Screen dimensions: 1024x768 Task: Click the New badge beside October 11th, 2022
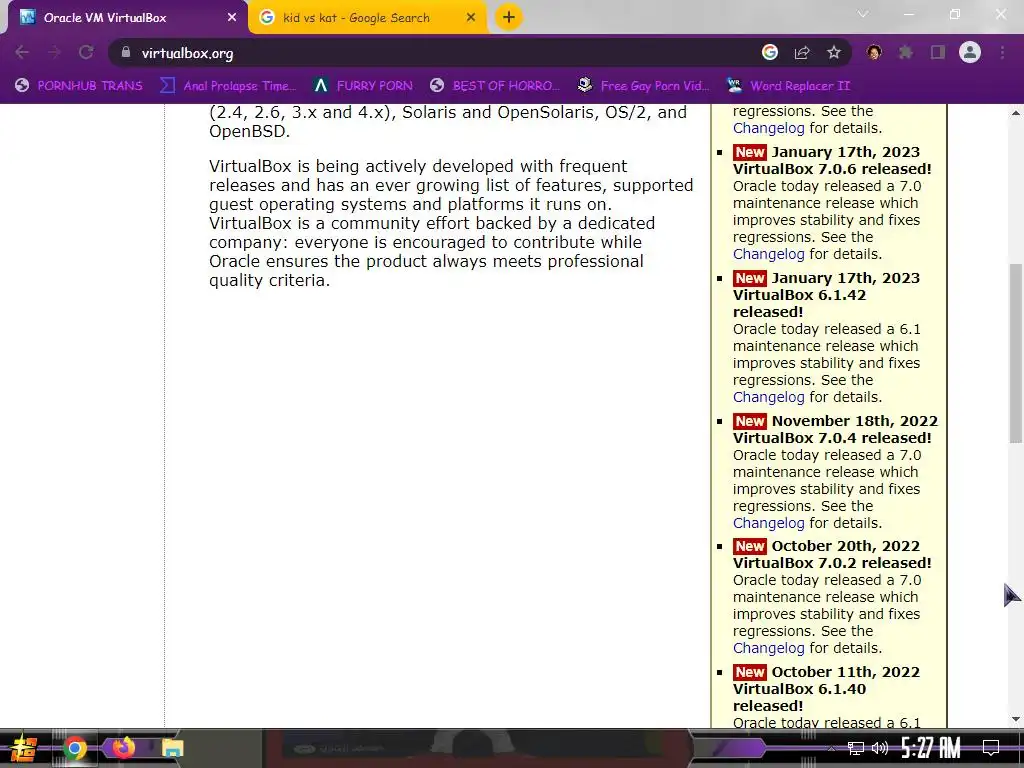pyautogui.click(x=750, y=672)
